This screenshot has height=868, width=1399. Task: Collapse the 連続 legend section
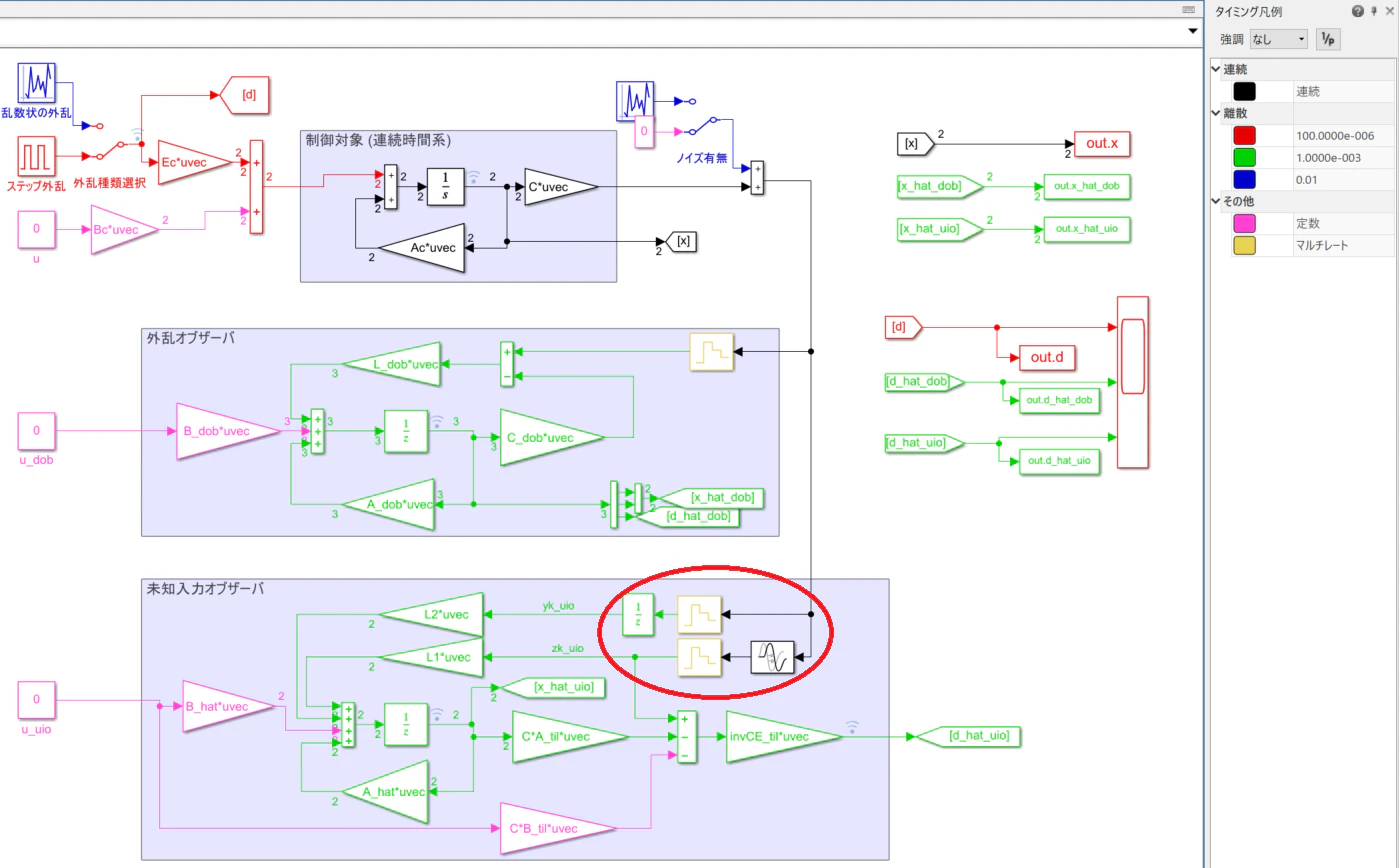1216,69
